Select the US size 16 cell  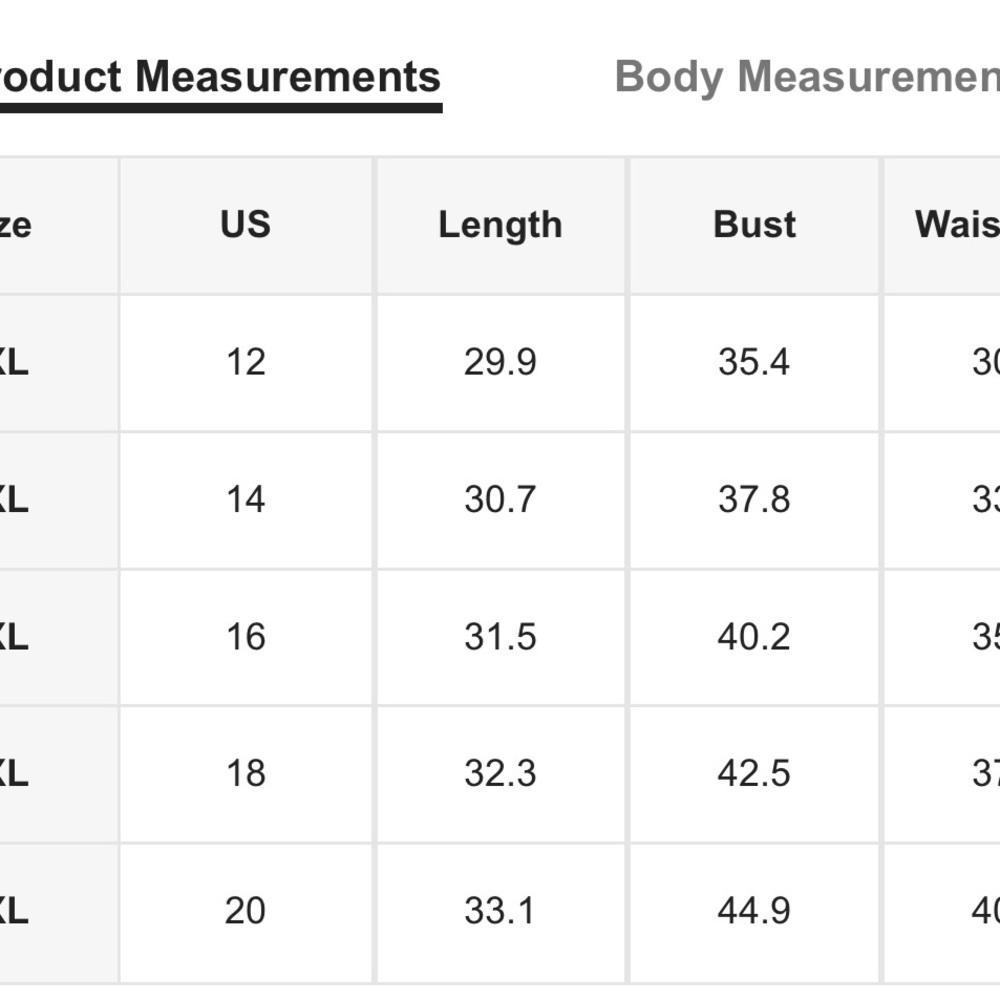tap(245, 637)
